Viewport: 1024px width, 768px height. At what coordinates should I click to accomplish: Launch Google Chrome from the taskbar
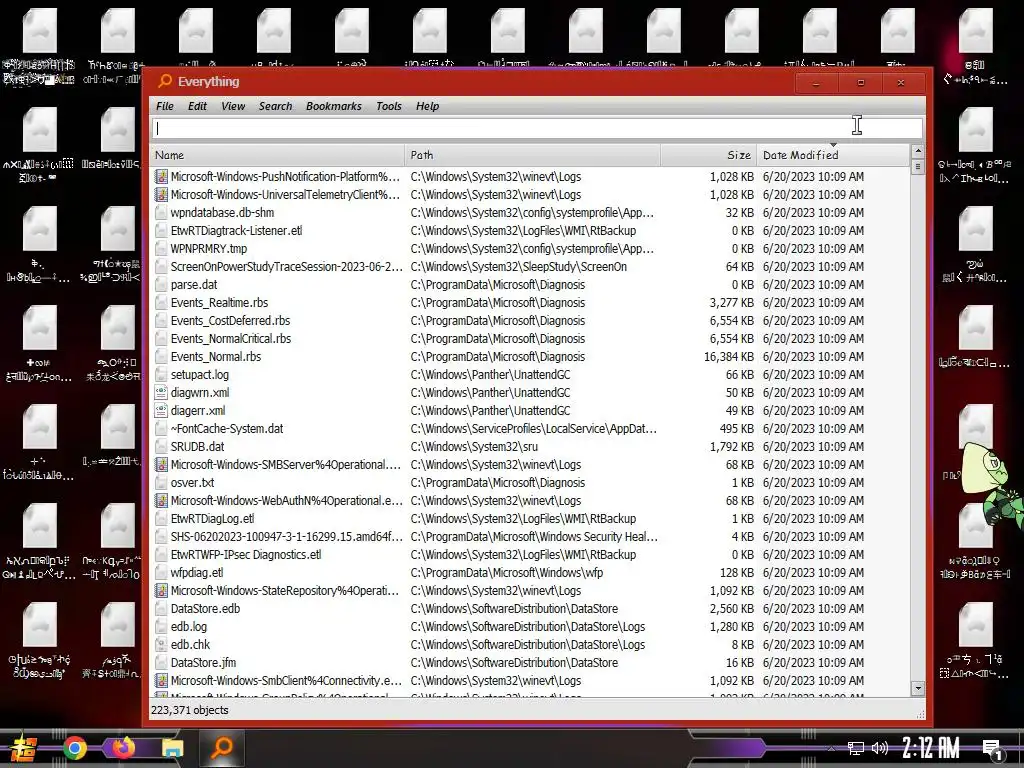74,748
